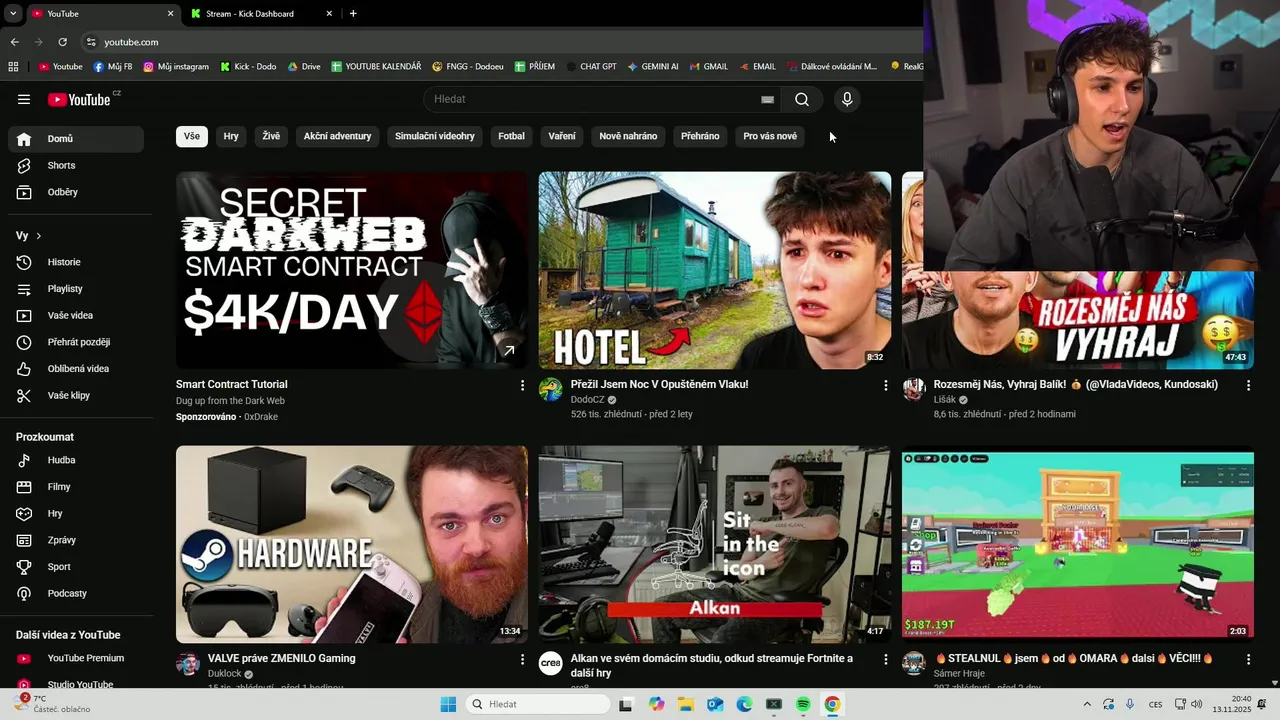Open Filmy under Prozkoumat

tap(76, 487)
